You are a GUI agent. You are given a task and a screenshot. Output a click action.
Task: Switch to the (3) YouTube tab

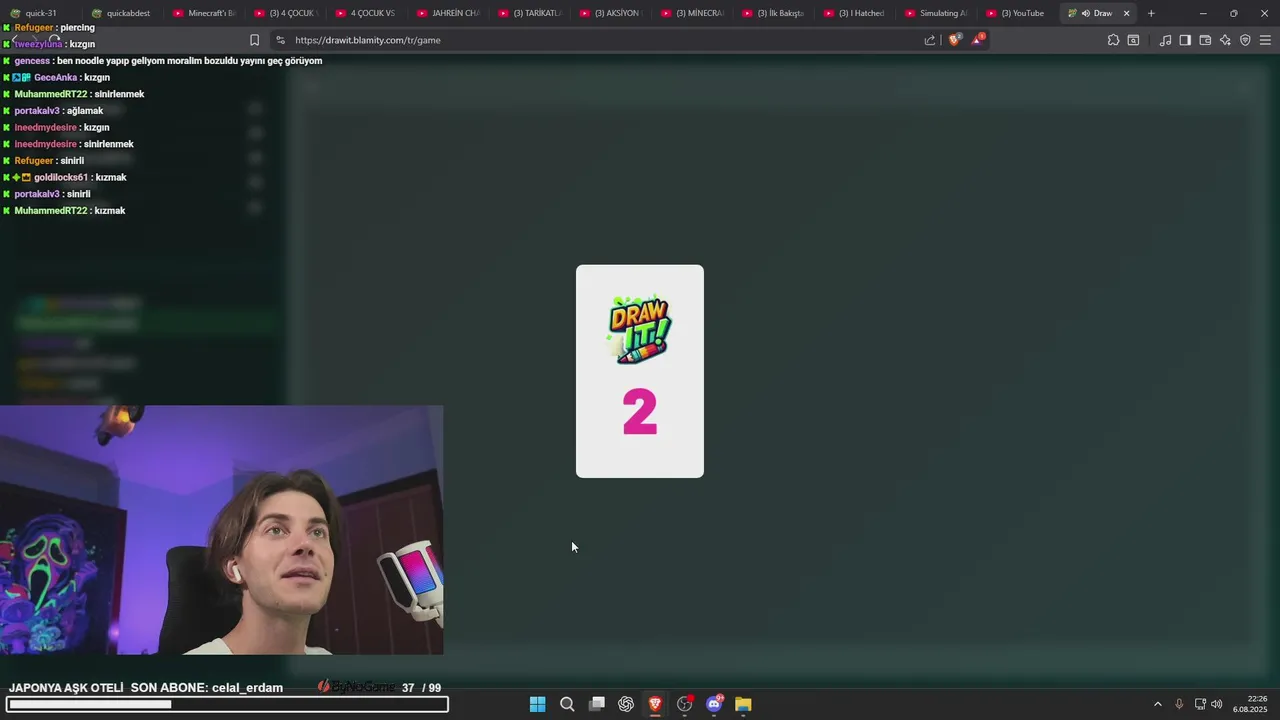tap(1016, 13)
